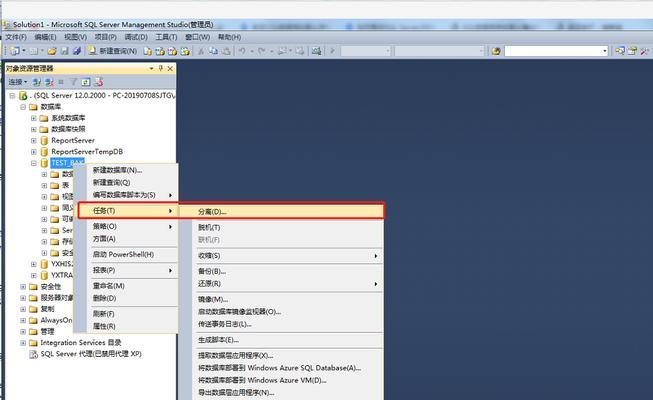
Task: Click the Redo arrow icon
Action: coord(261,51)
